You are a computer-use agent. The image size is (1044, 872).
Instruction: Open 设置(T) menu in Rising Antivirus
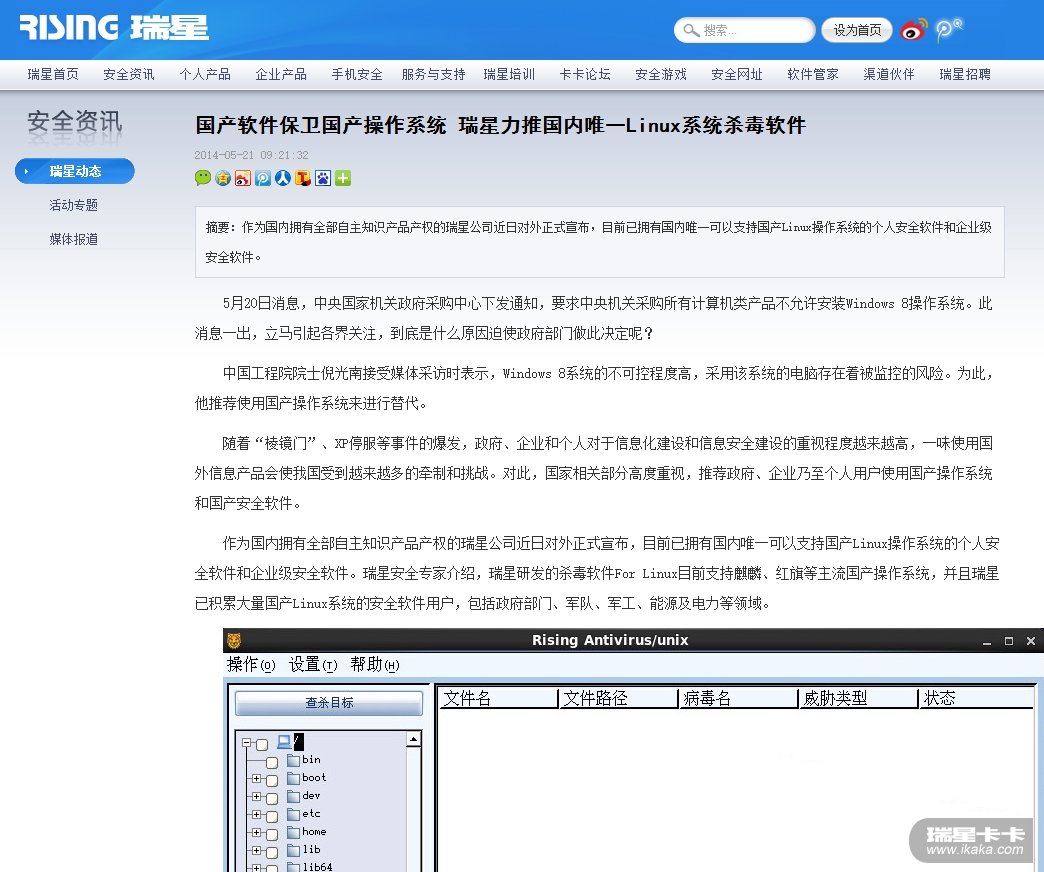pyautogui.click(x=313, y=664)
